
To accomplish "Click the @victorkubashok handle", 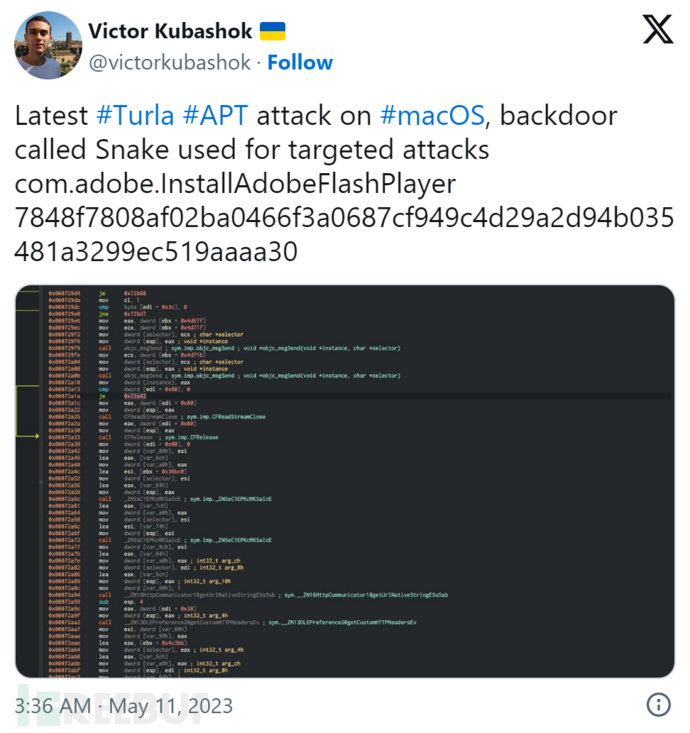I will (171, 62).
